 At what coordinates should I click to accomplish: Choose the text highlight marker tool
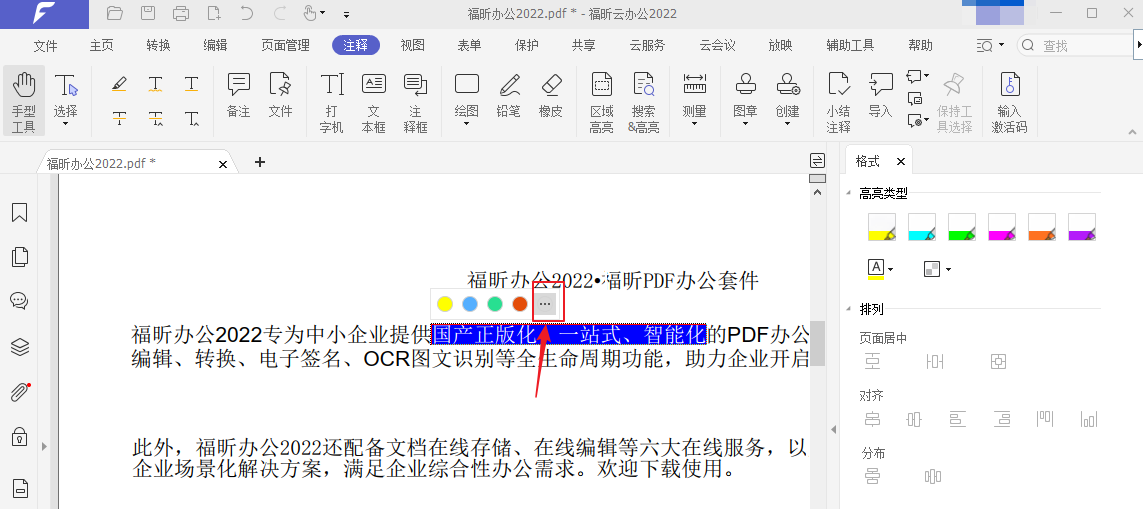(x=120, y=85)
